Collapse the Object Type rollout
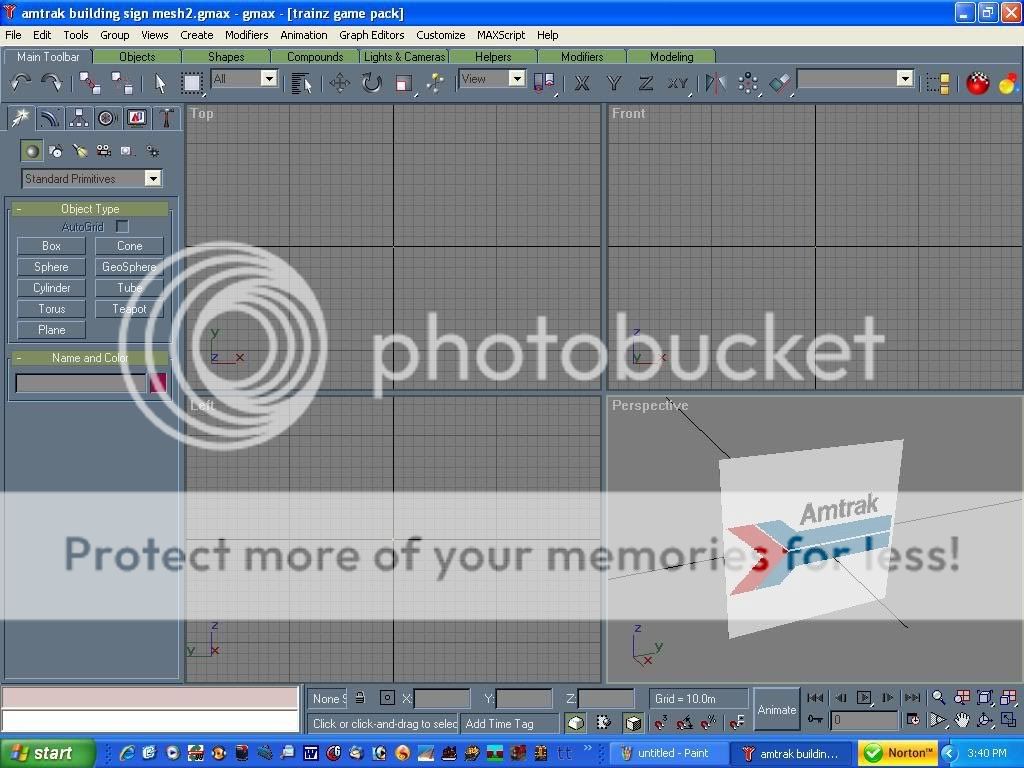The width and height of the screenshot is (1024, 768). coord(90,209)
